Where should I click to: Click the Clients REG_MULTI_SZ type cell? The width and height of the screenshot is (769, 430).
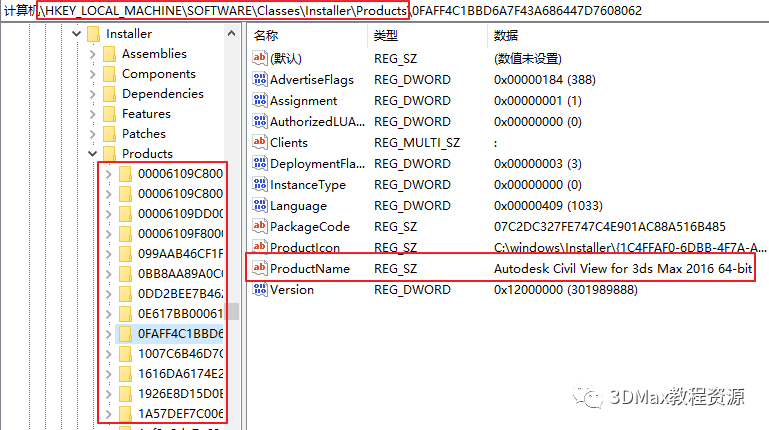(417, 143)
